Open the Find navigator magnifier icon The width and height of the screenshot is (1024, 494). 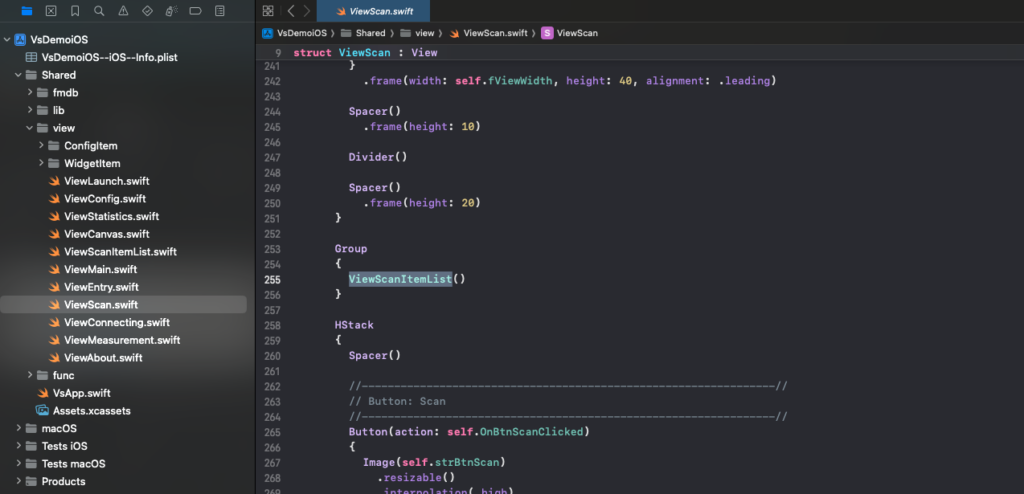(x=99, y=11)
